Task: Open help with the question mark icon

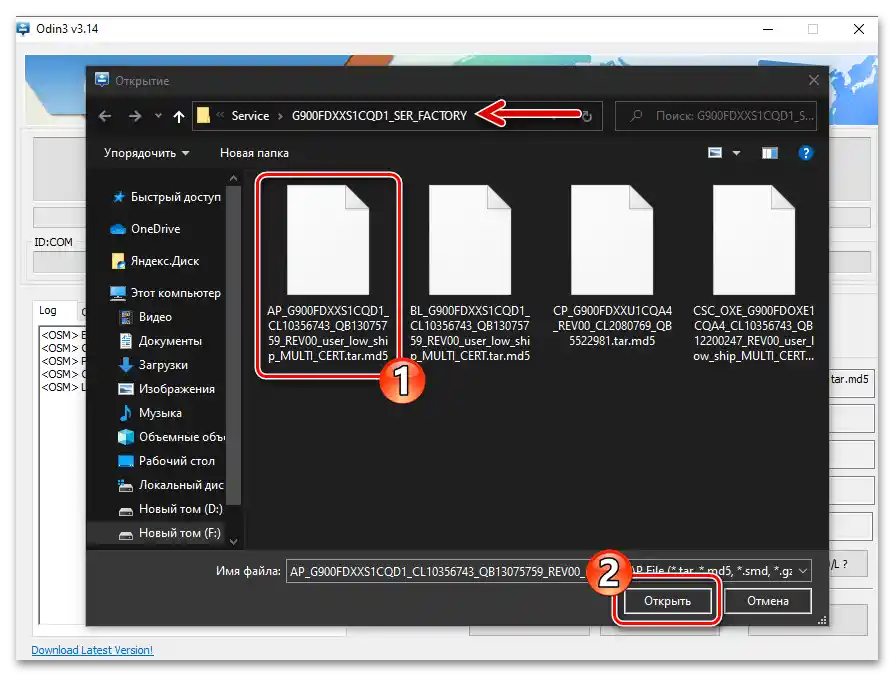Action: coord(806,153)
